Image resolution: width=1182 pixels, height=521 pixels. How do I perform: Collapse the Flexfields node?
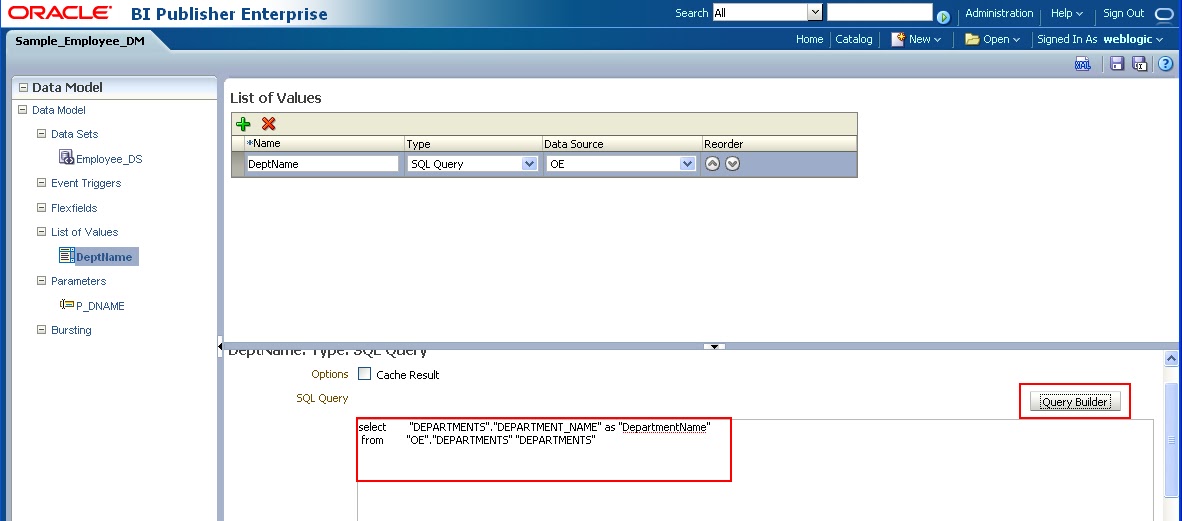pos(41,208)
